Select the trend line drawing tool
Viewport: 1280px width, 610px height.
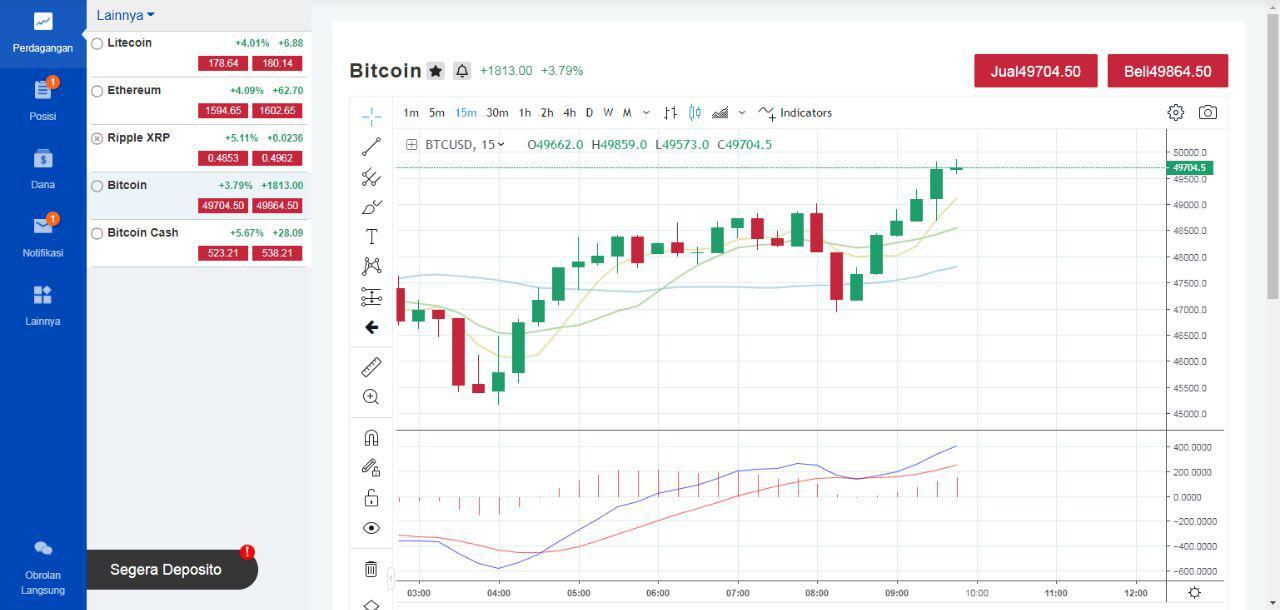click(x=371, y=147)
